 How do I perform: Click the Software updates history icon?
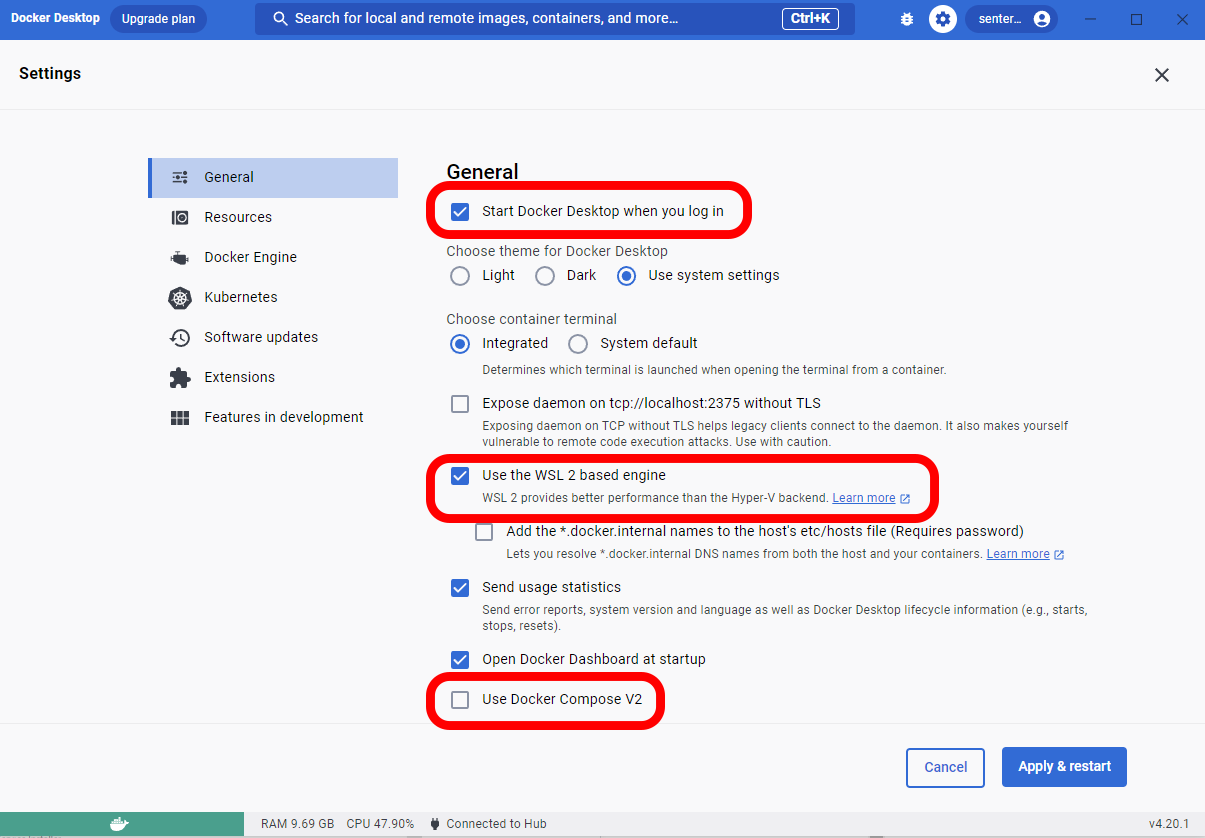(180, 337)
